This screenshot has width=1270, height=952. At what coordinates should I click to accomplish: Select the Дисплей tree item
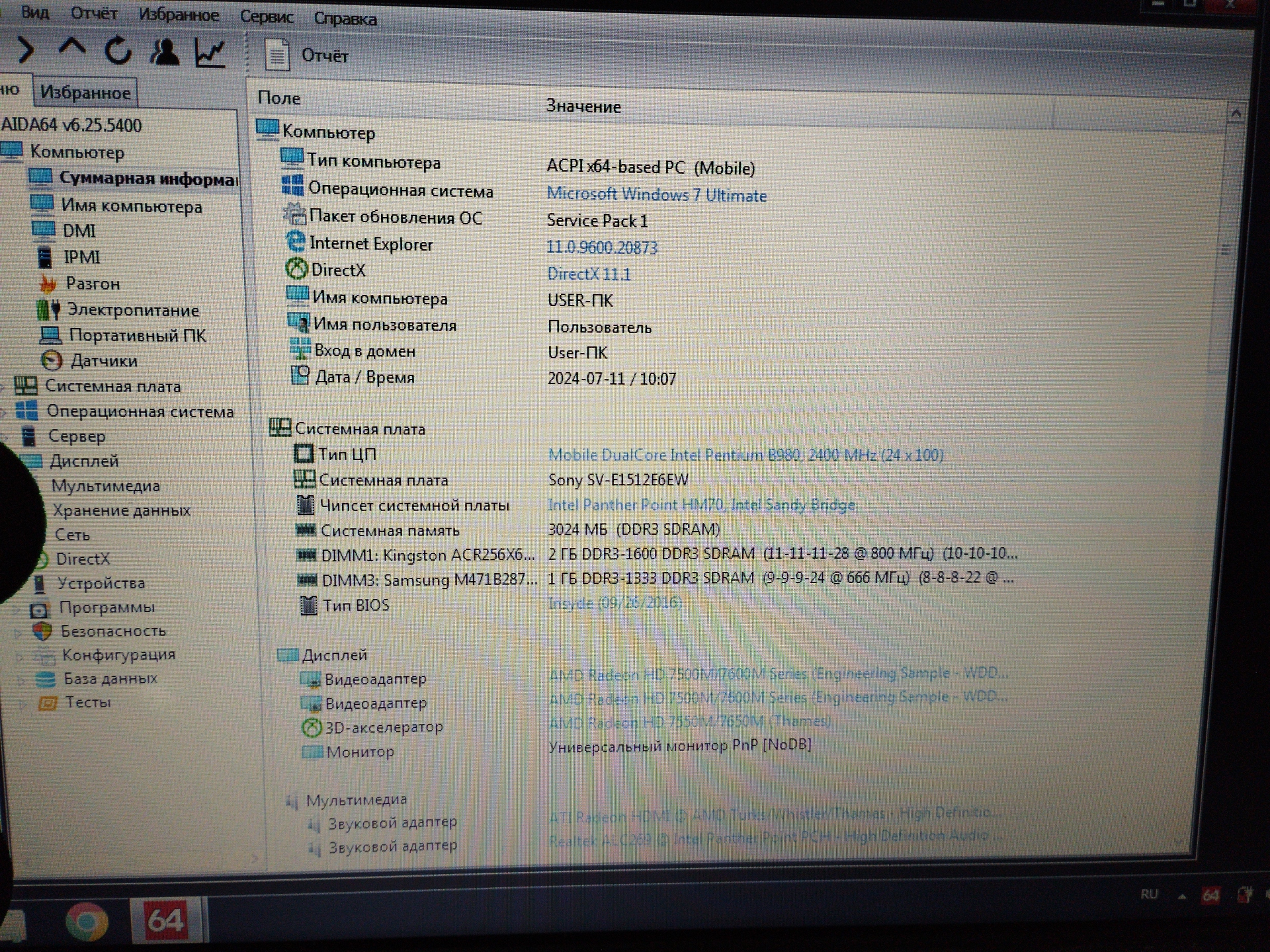[x=84, y=461]
